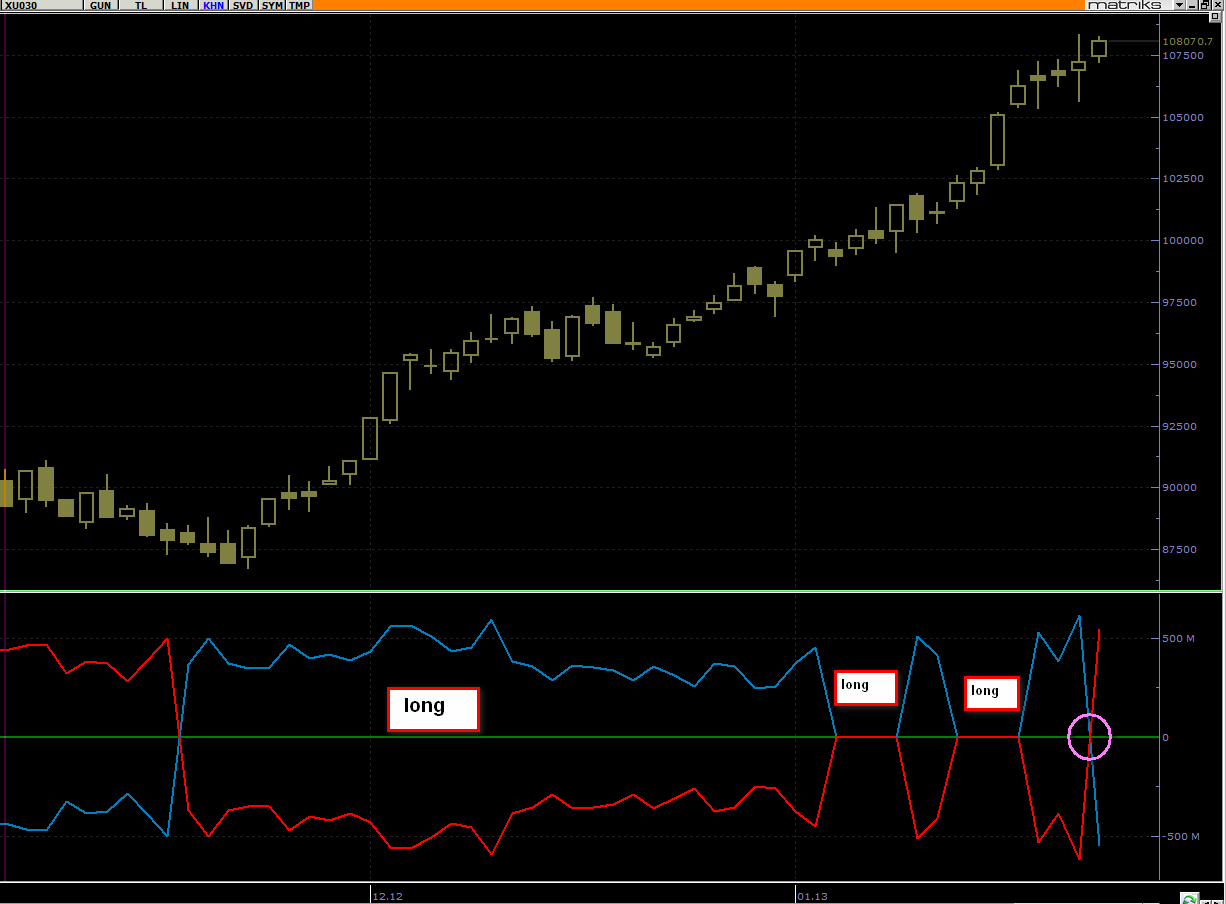
Task: Click the 90000 price axis label
Action: [1180, 488]
